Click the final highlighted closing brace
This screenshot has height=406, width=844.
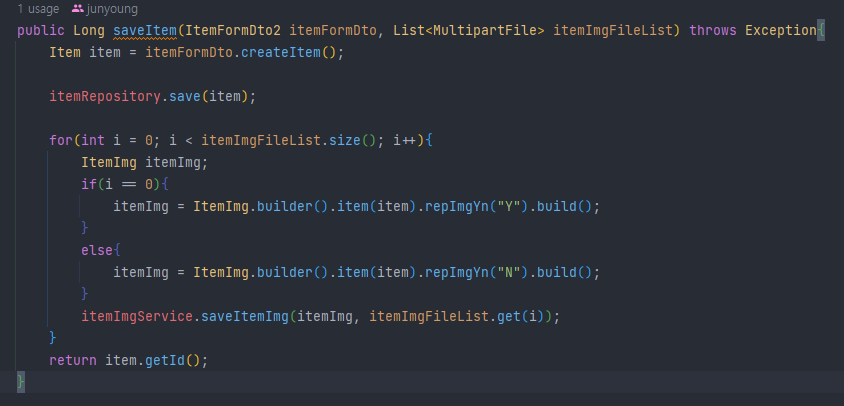21,382
